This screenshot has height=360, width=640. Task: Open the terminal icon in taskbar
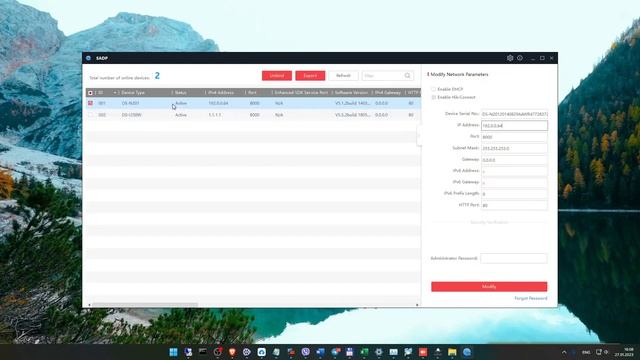pos(202,352)
